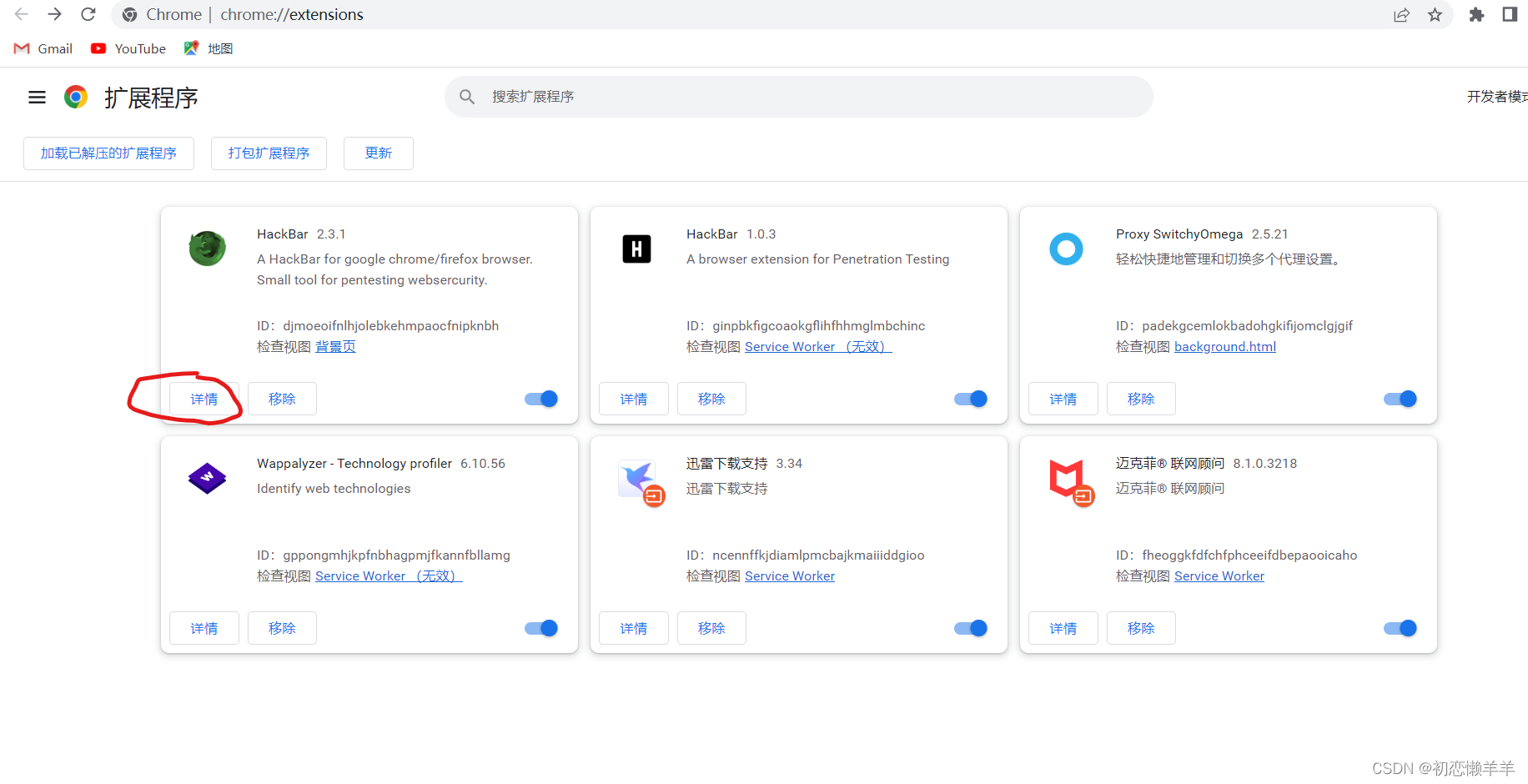The width and height of the screenshot is (1528, 784).
Task: Click the magnifier icon in the search box
Action: point(467,97)
